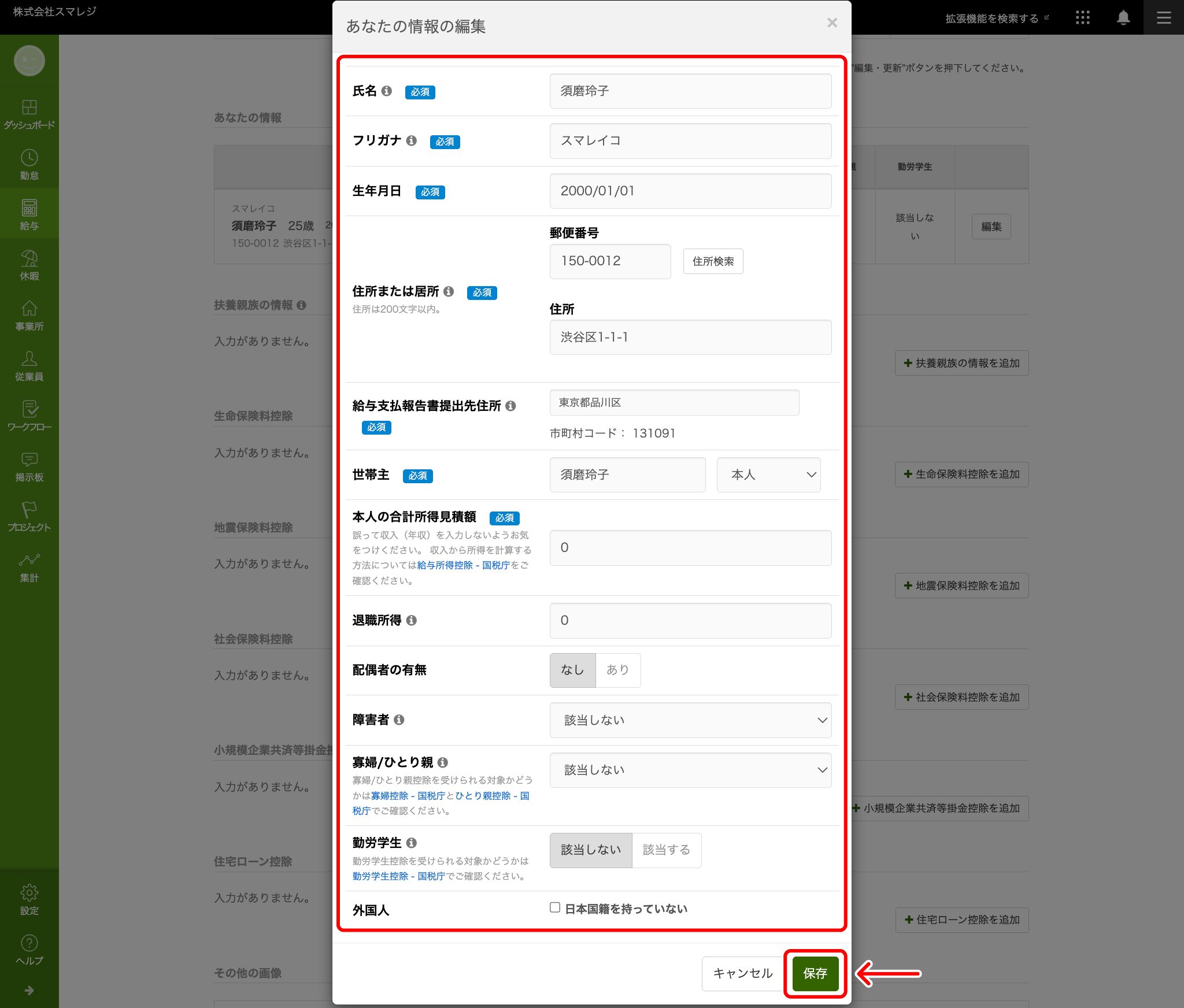
Task: Open the hamburger menu at top right
Action: point(1164,18)
